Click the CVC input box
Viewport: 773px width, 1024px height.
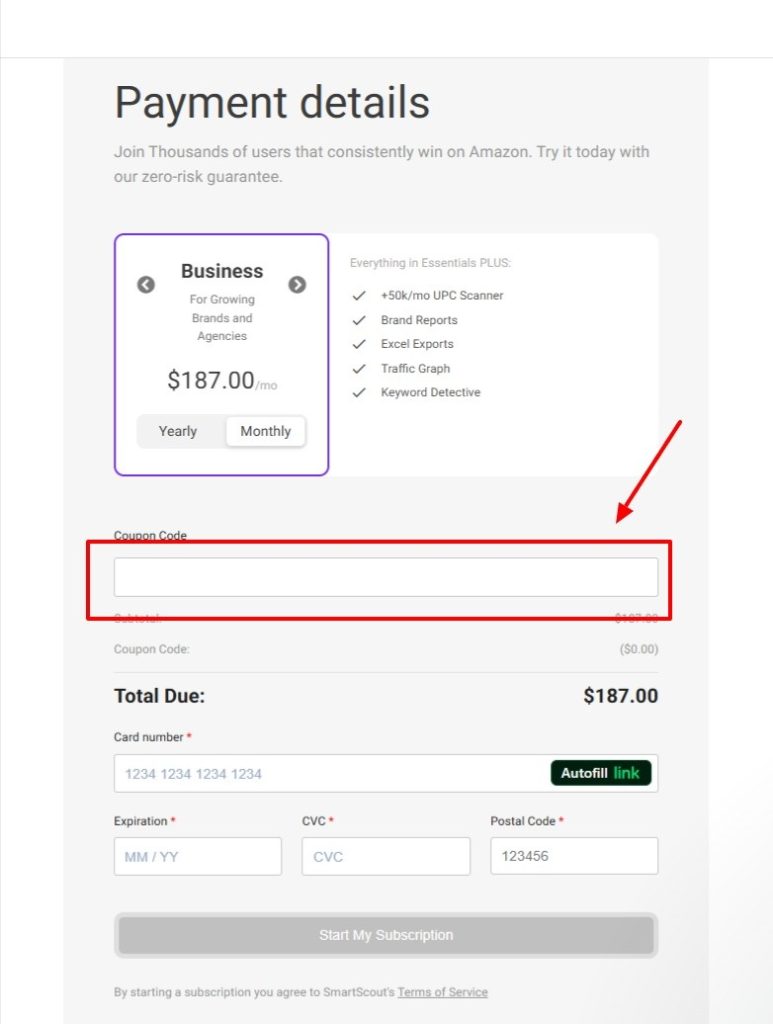pyautogui.click(x=385, y=857)
